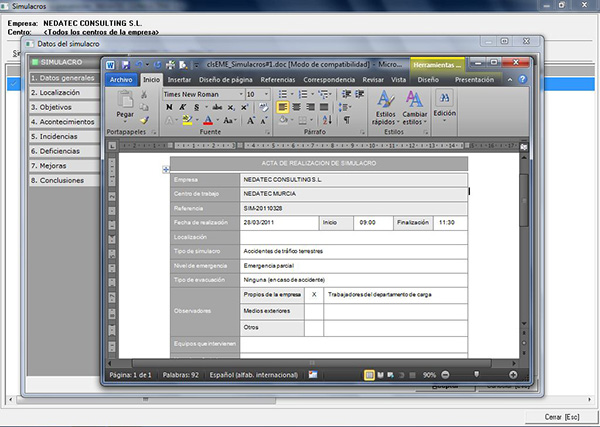Expand the Edición group dropdown
Viewport: 600px width, 427px height.
(445, 106)
